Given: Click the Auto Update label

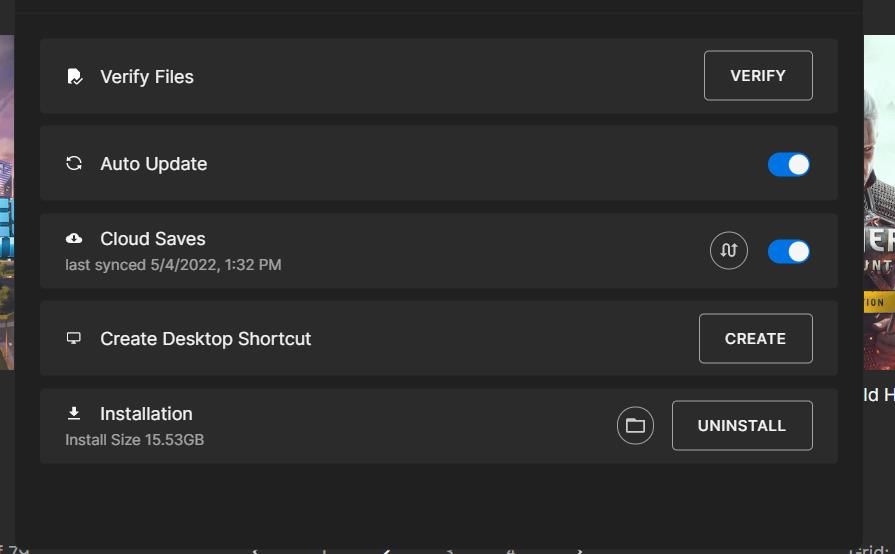Looking at the screenshot, I should [154, 164].
